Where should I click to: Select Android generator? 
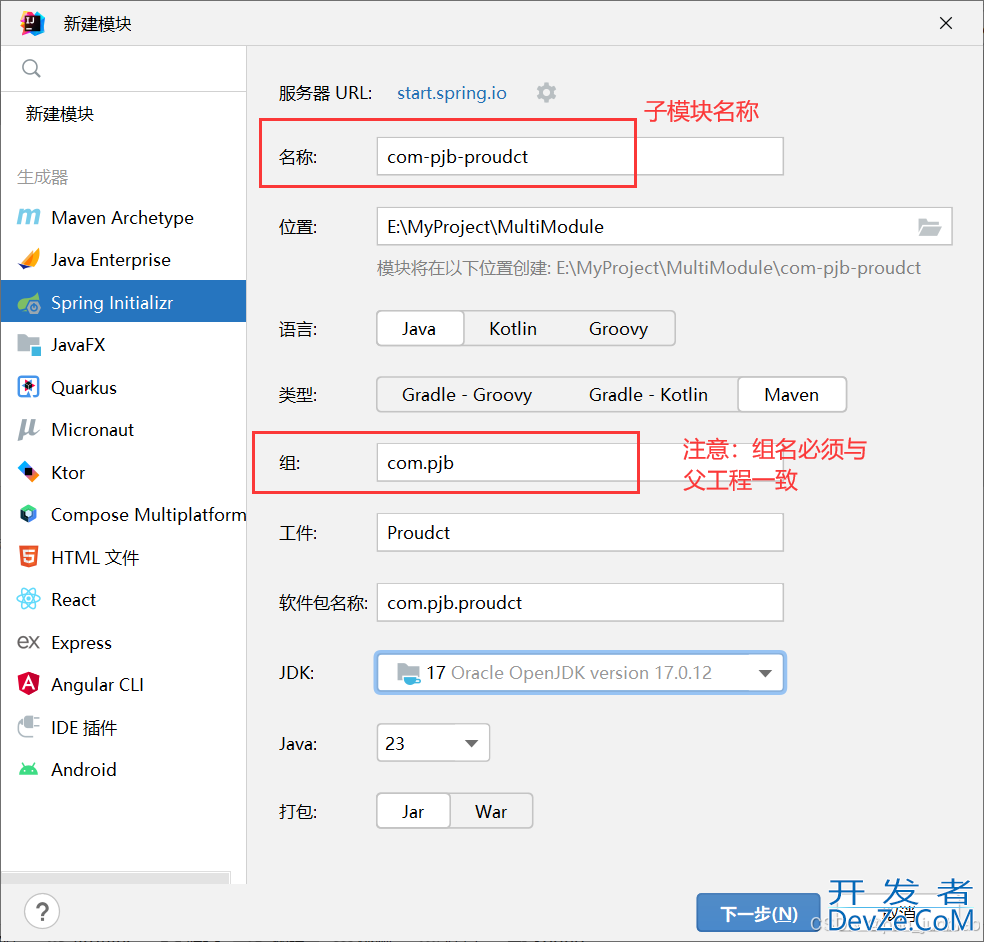[124, 769]
